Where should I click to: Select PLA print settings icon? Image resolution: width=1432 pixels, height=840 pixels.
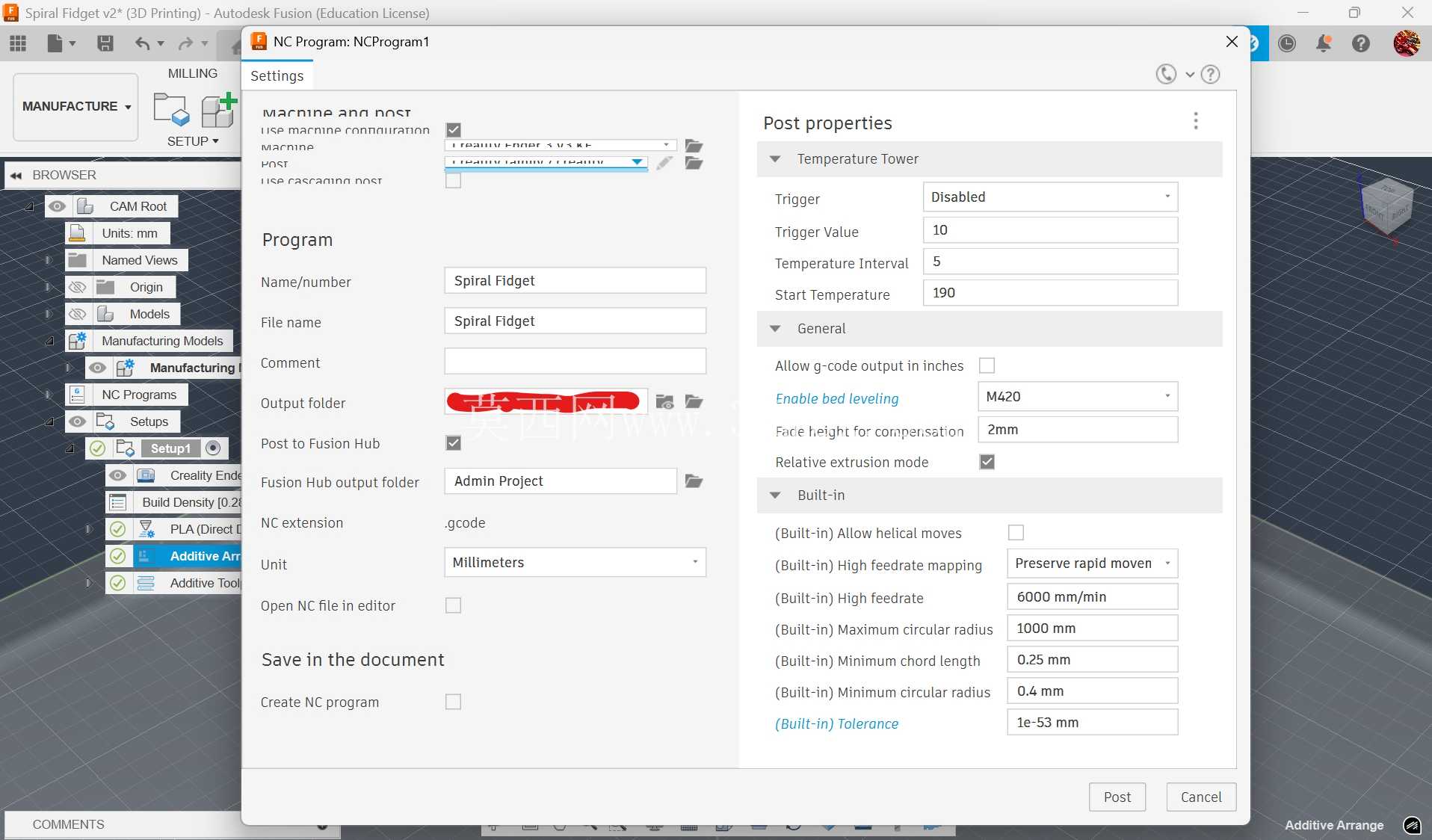coord(146,529)
